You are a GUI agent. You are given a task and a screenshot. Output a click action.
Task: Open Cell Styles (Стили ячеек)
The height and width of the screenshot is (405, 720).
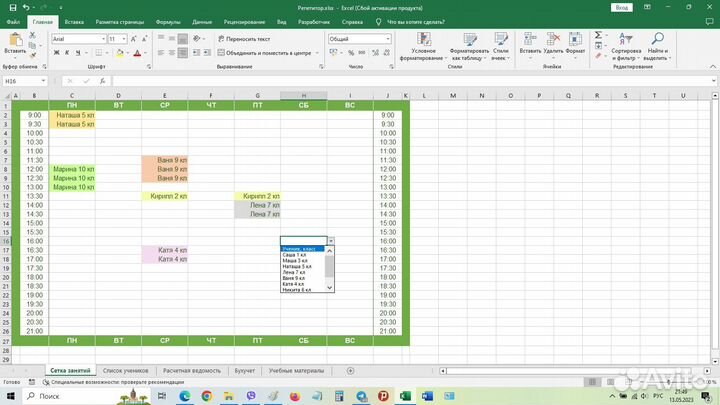click(x=501, y=46)
